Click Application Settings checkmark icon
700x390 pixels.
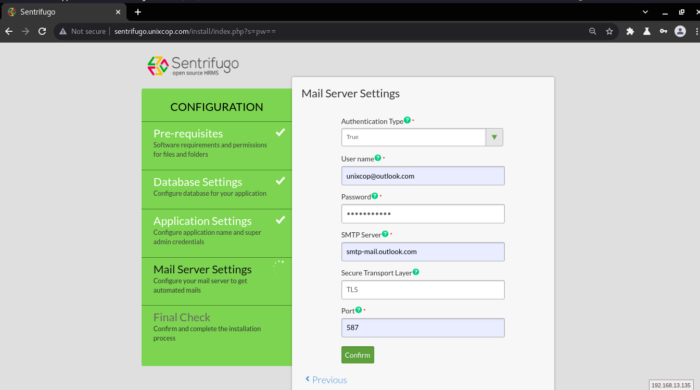(x=280, y=220)
